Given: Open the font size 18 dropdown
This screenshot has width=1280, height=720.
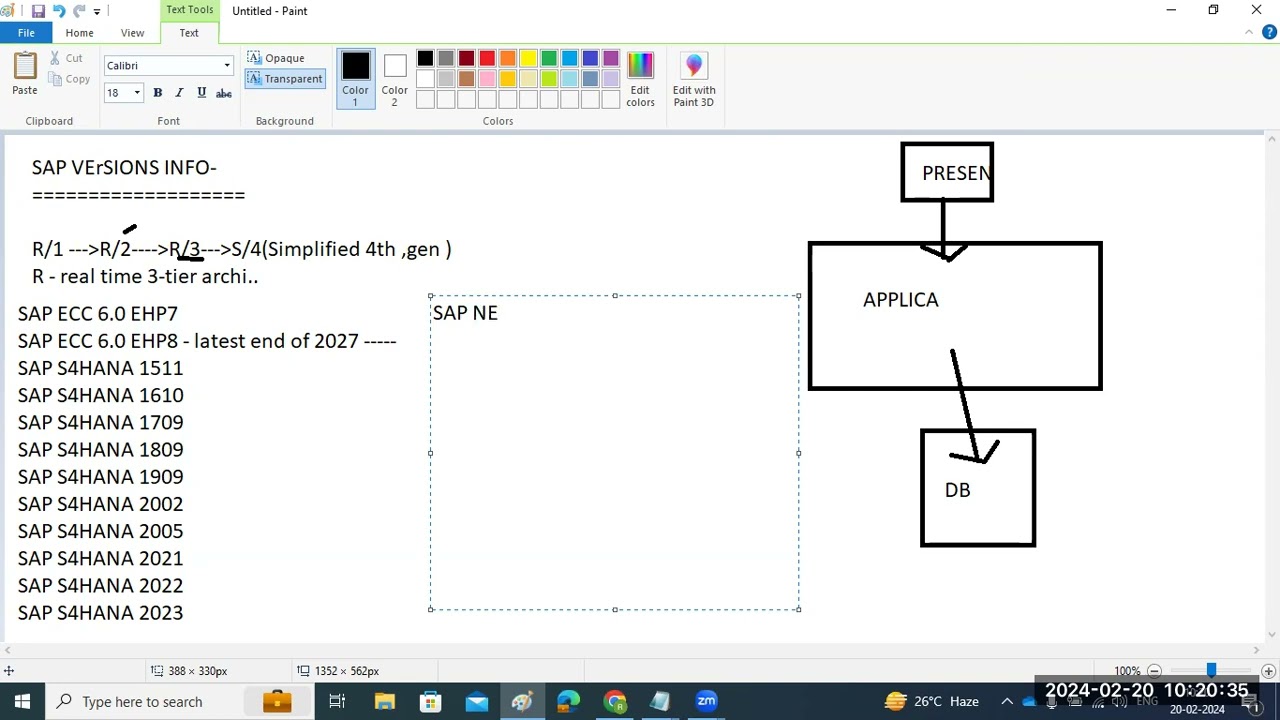Looking at the screenshot, I should pyautogui.click(x=136, y=93).
